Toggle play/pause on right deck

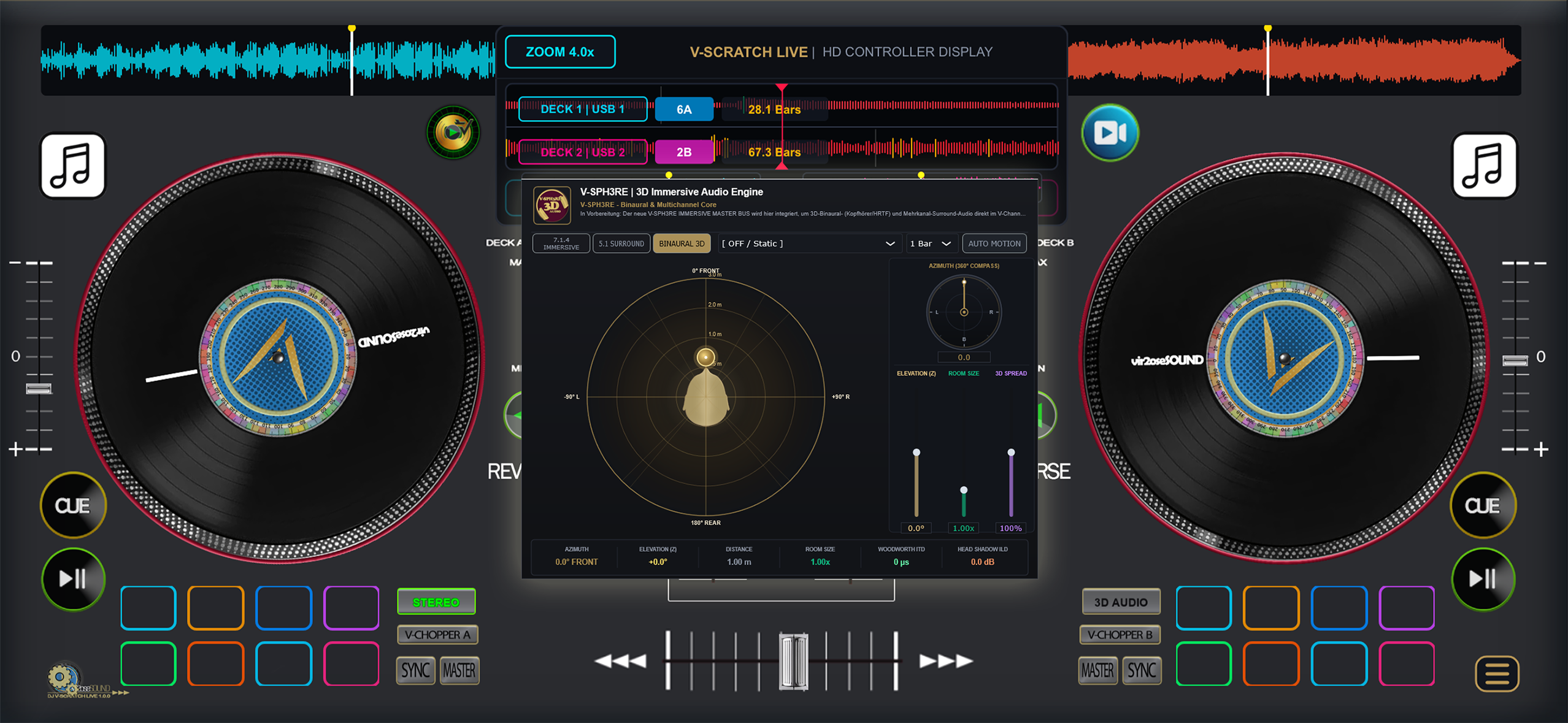[1483, 578]
